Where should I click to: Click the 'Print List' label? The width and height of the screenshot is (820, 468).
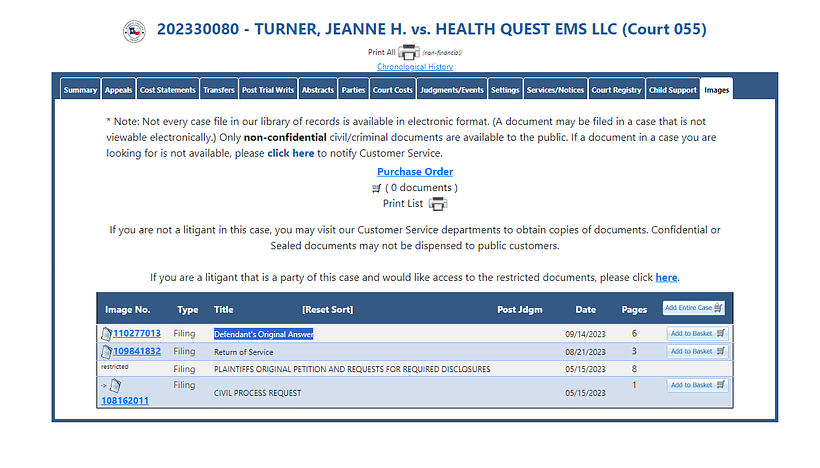pos(403,203)
